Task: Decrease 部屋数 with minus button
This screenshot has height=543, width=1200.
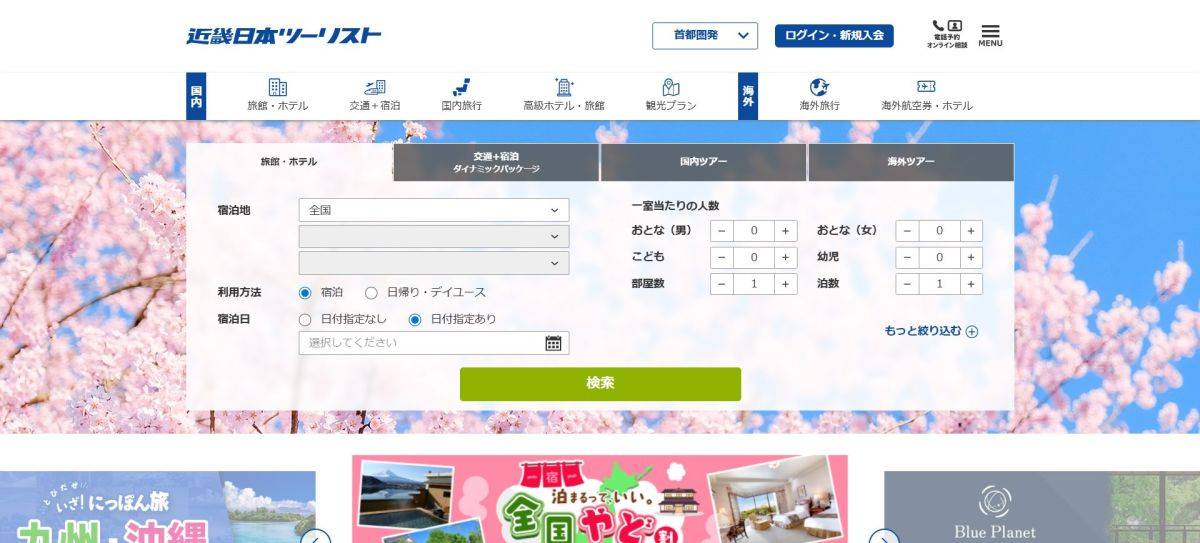Action: click(x=722, y=284)
